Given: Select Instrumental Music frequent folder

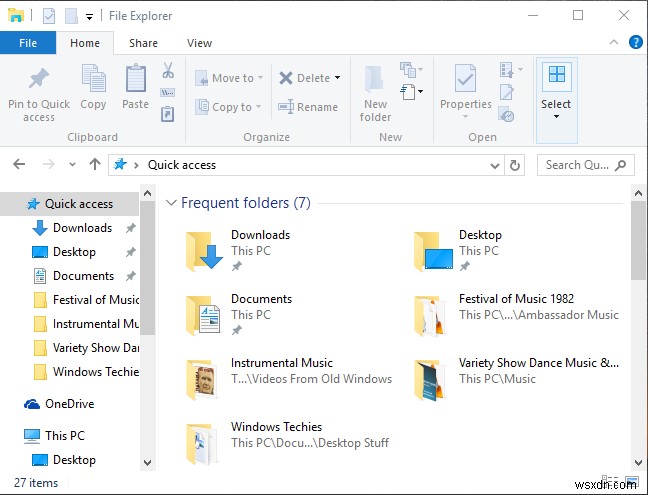Looking at the screenshot, I should coord(288,378).
